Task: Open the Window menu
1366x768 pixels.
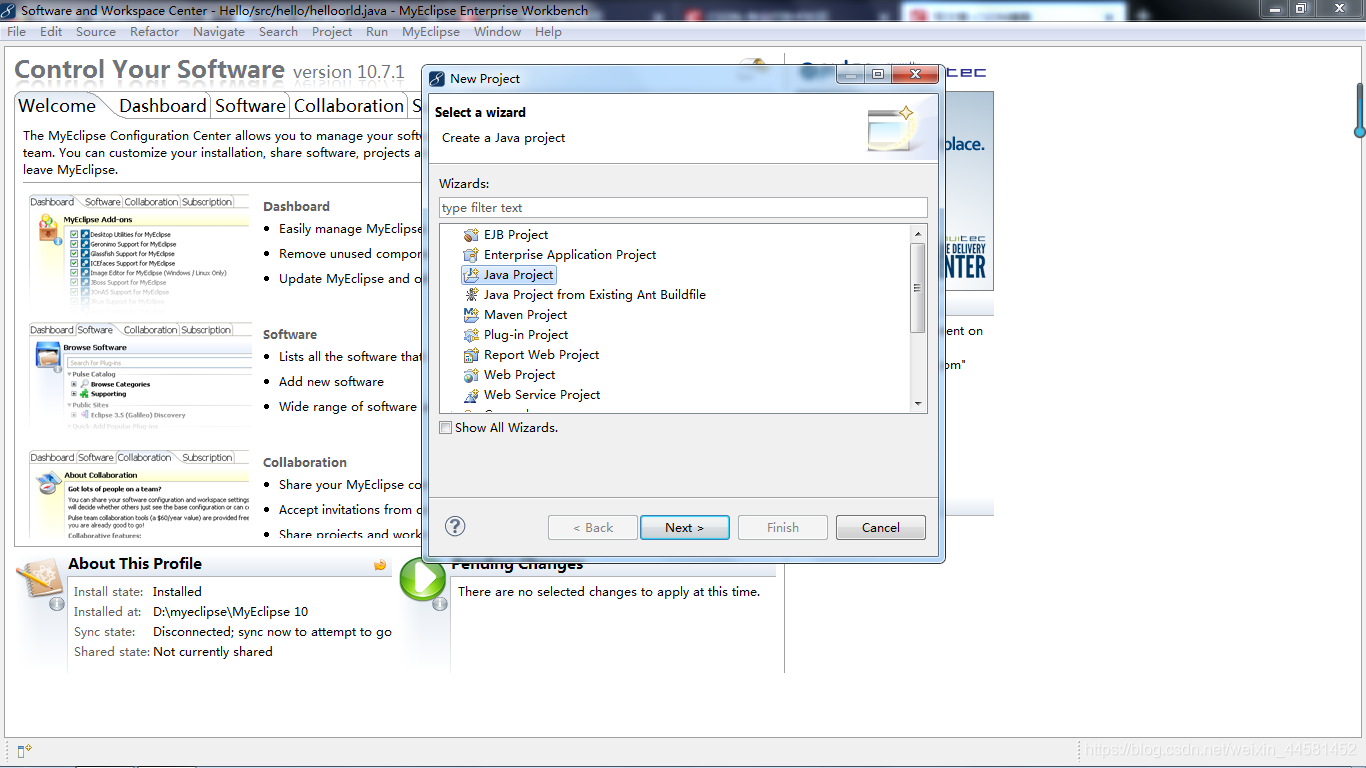Action: coord(497,31)
